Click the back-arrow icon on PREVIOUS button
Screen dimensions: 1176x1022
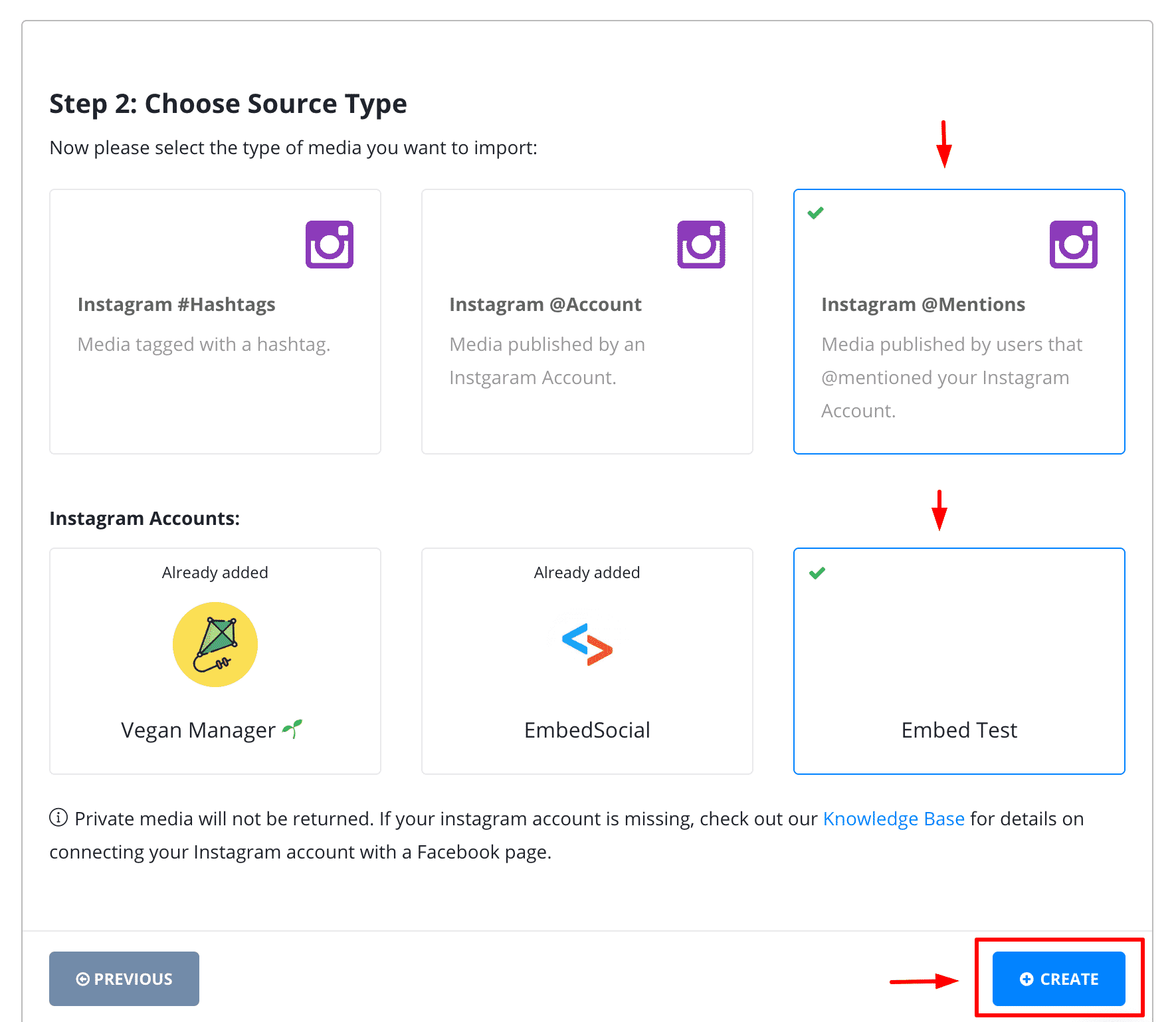click(x=83, y=979)
